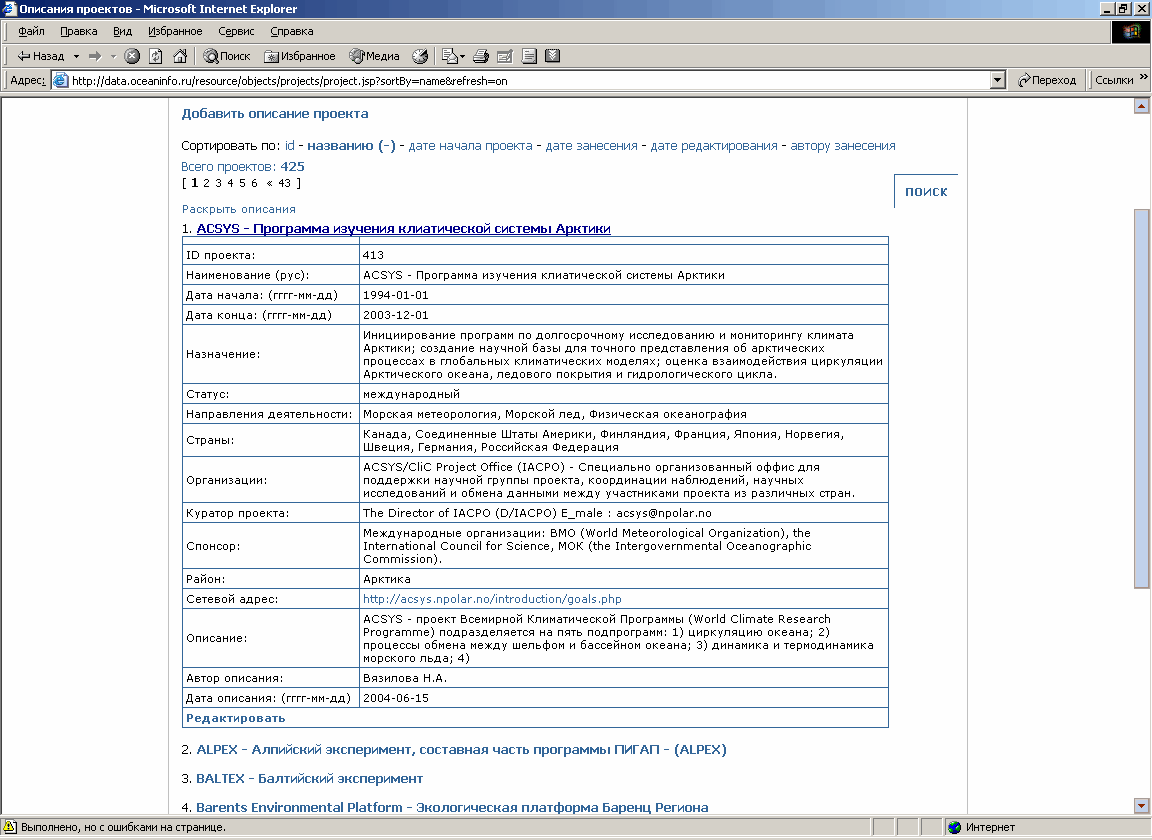The height and width of the screenshot is (840, 1152).
Task: Click the scrollbar down arrow
Action: [x=1141, y=805]
